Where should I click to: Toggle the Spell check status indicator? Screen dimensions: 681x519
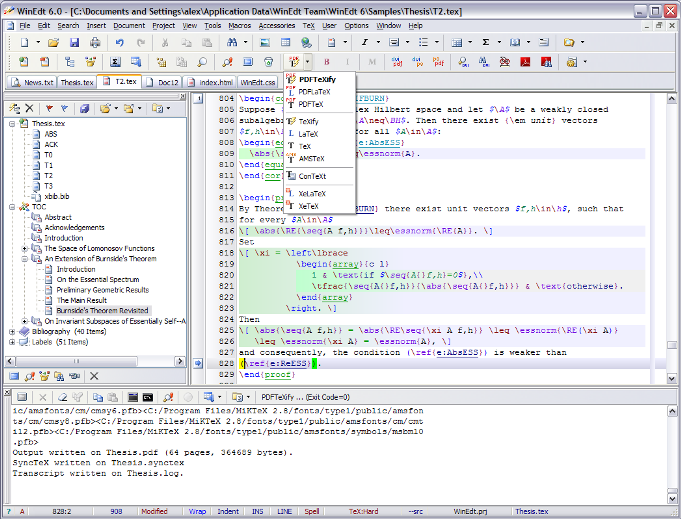312,511
